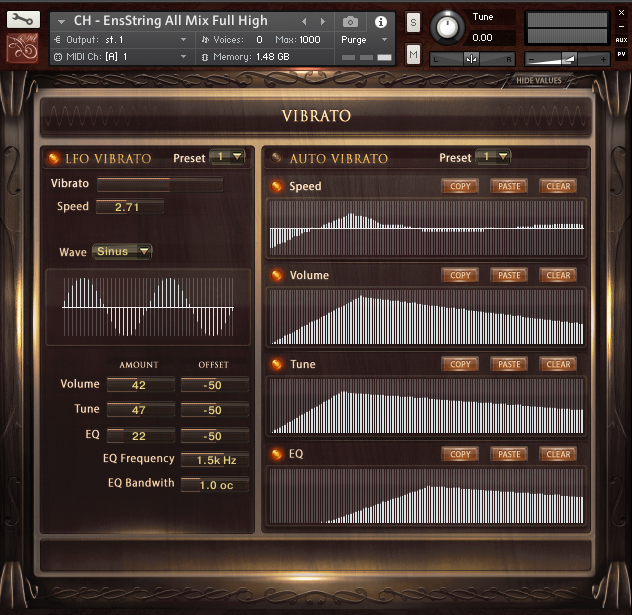632x615 pixels.
Task: Click the Tune Offset value -50
Action: 214,410
